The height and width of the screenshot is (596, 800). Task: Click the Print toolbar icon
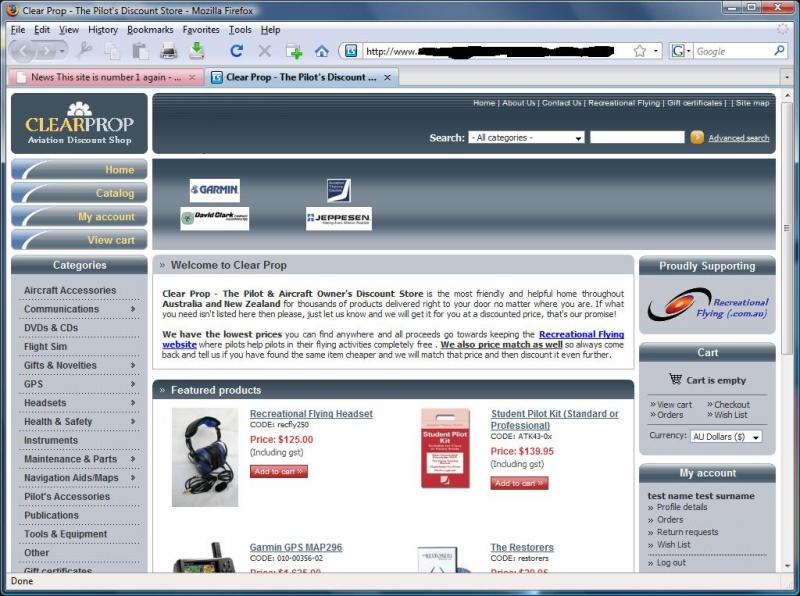(x=168, y=51)
